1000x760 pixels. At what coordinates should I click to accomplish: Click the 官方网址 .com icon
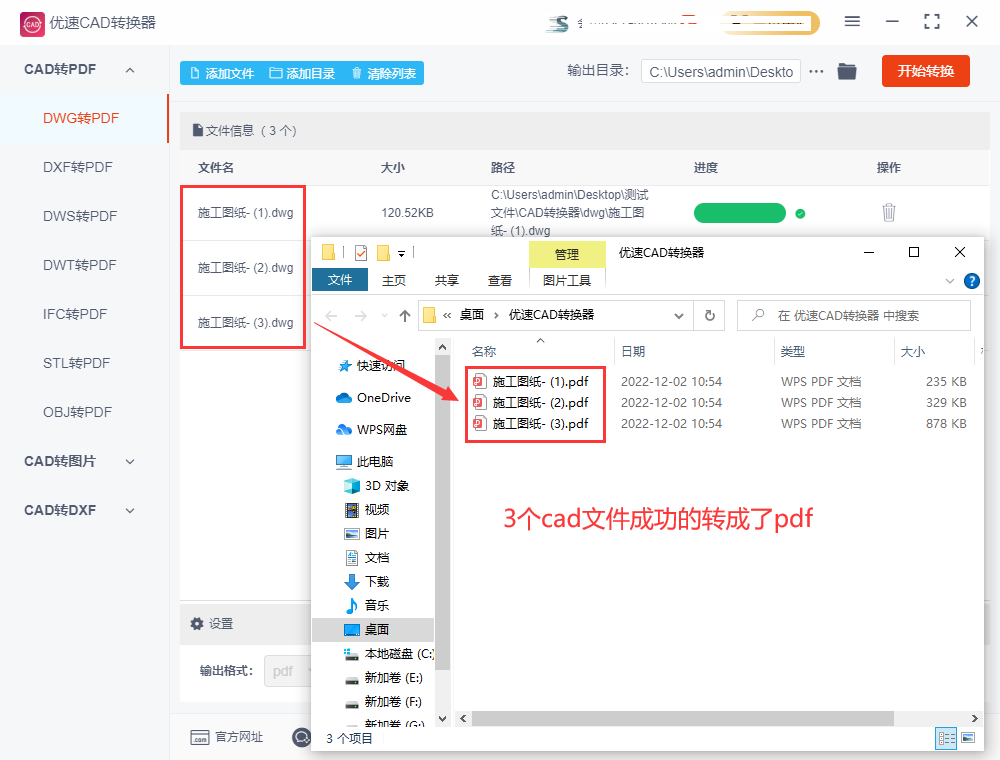click(x=200, y=738)
